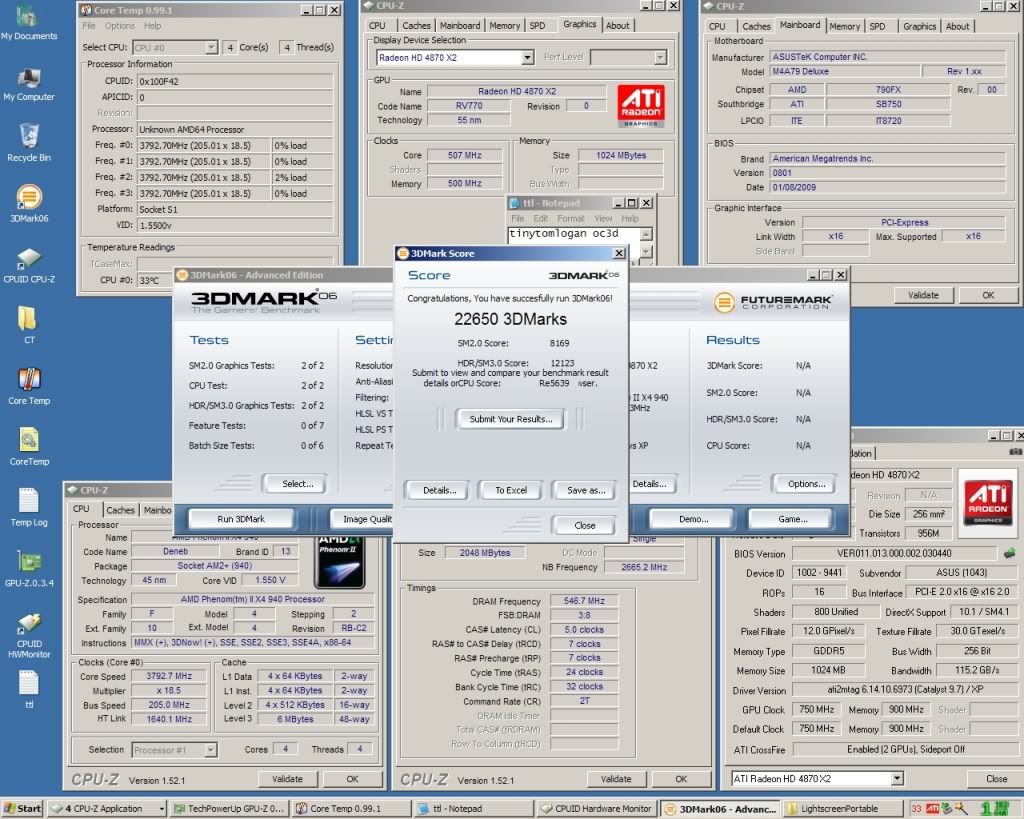Click Run 3DMark button
Image resolution: width=1024 pixels, height=819 pixels.
(x=240, y=519)
